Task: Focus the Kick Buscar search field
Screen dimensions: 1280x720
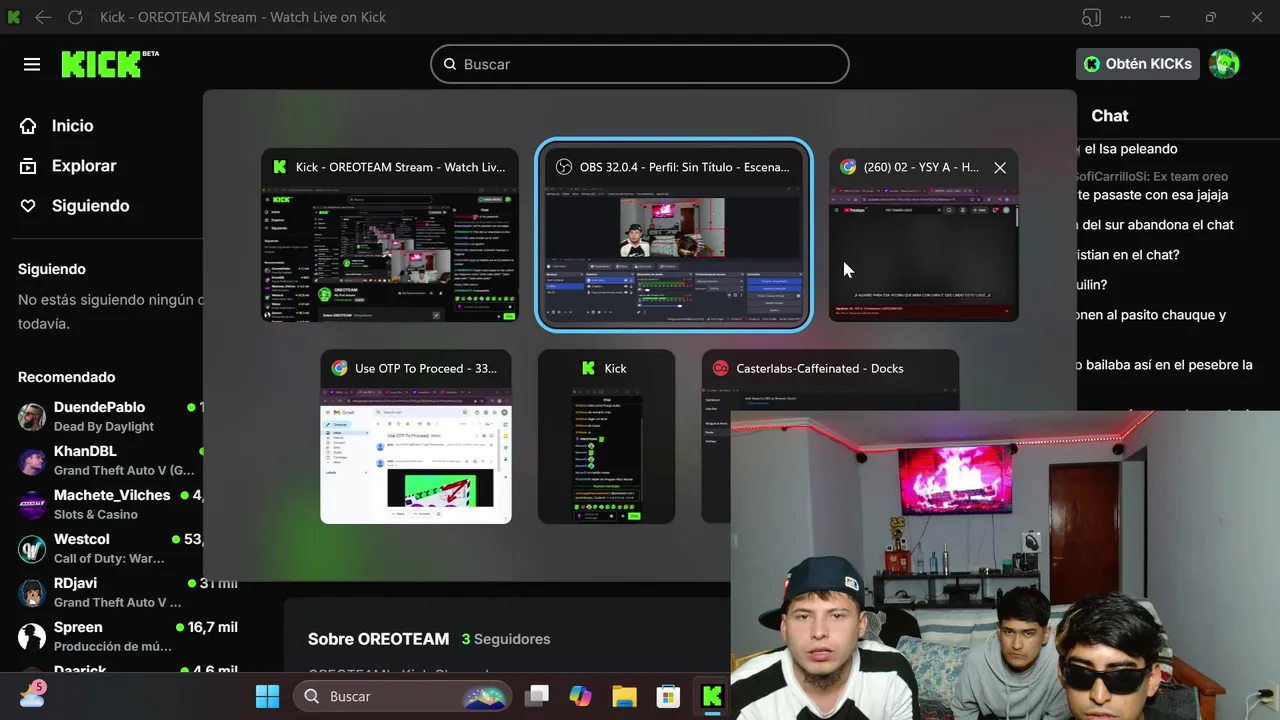Action: pyautogui.click(x=640, y=64)
